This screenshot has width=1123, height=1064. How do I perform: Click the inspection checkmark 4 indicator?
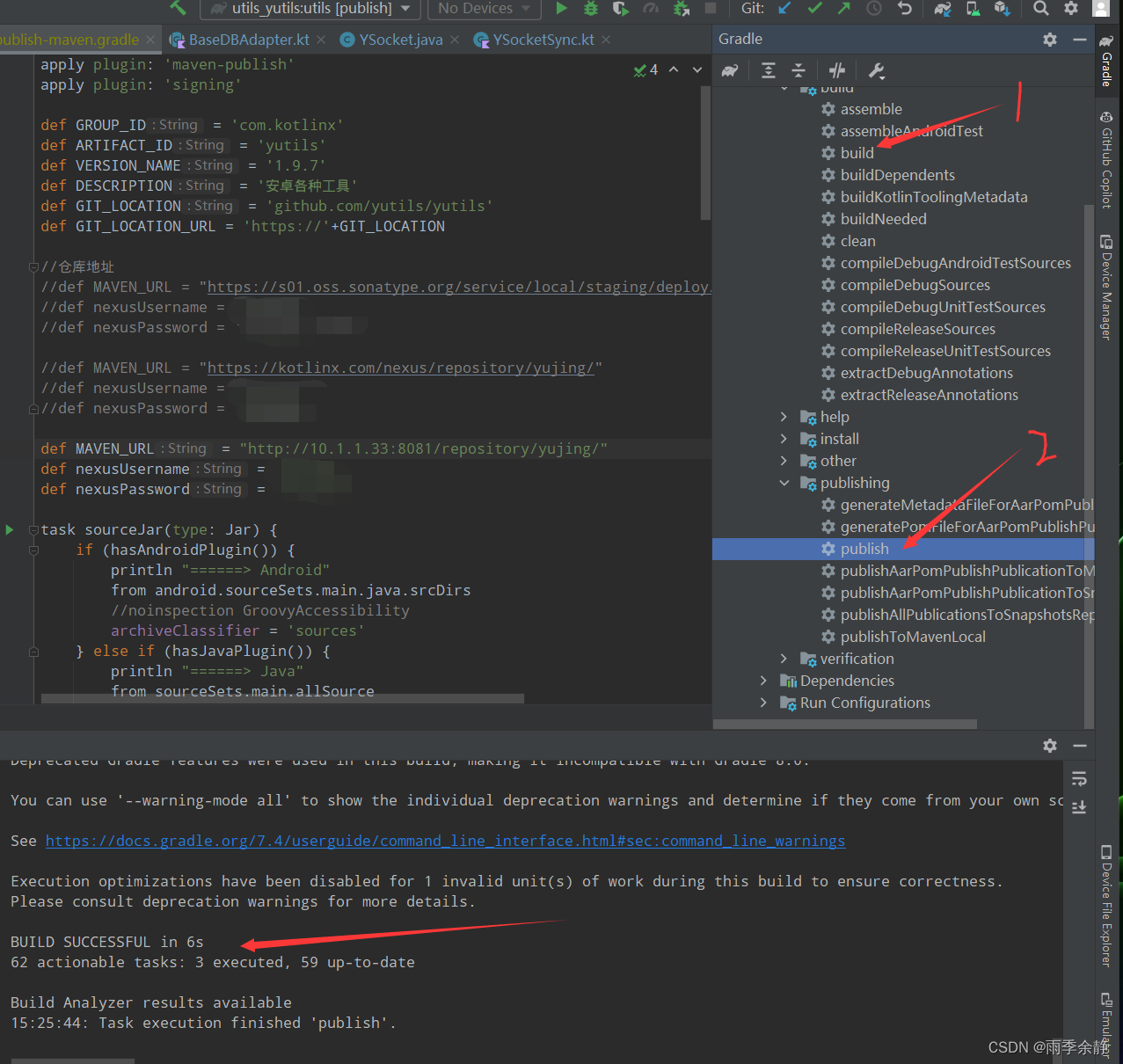[645, 69]
